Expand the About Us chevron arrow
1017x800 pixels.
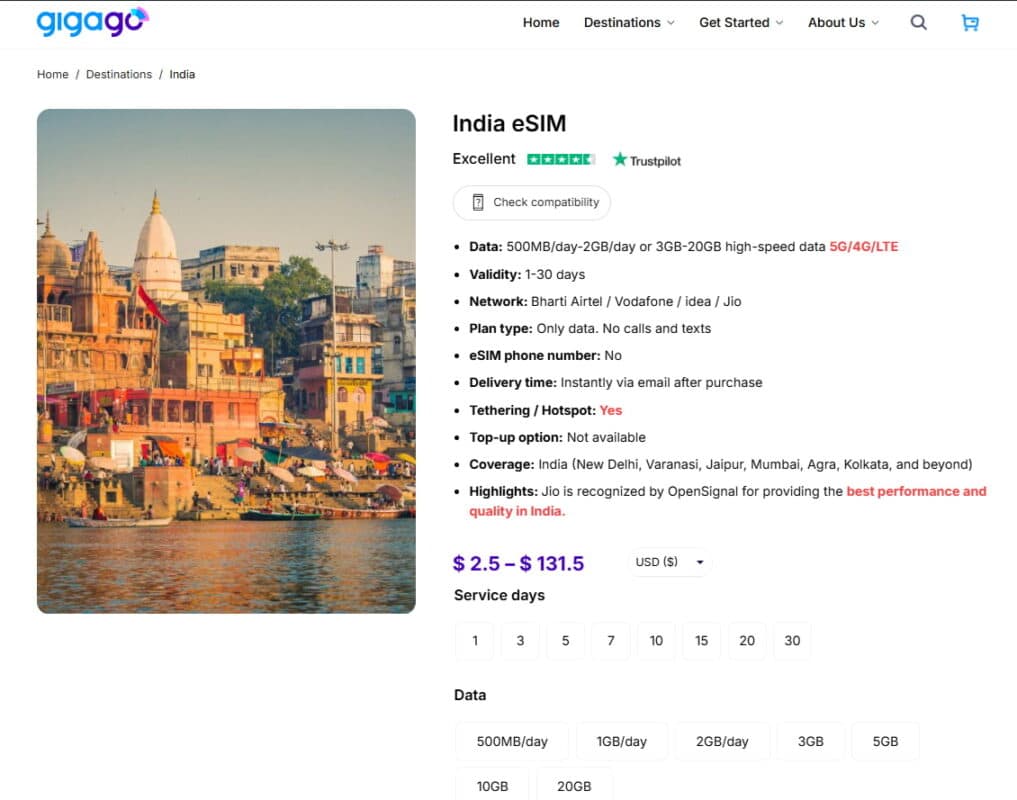[875, 23]
